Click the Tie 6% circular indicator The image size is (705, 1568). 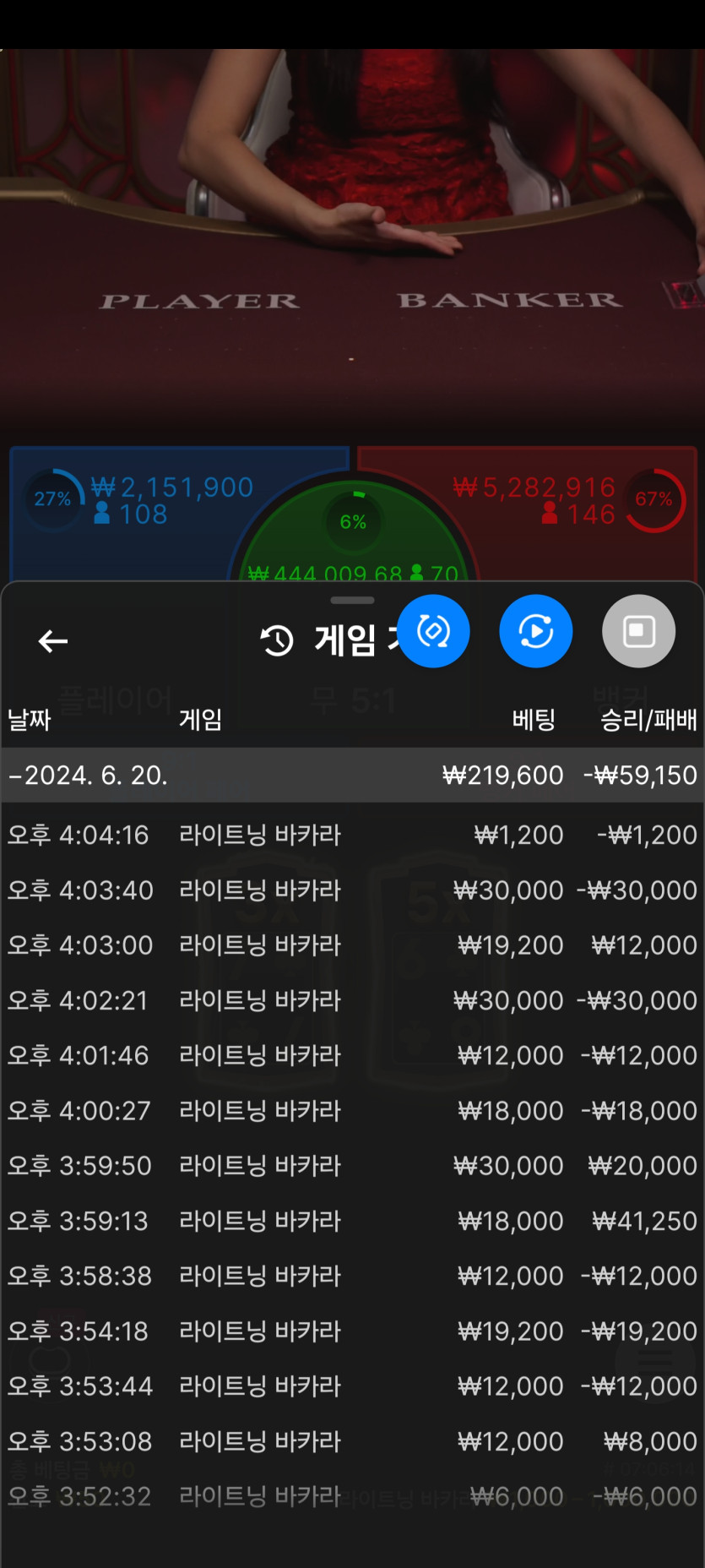pyautogui.click(x=353, y=521)
